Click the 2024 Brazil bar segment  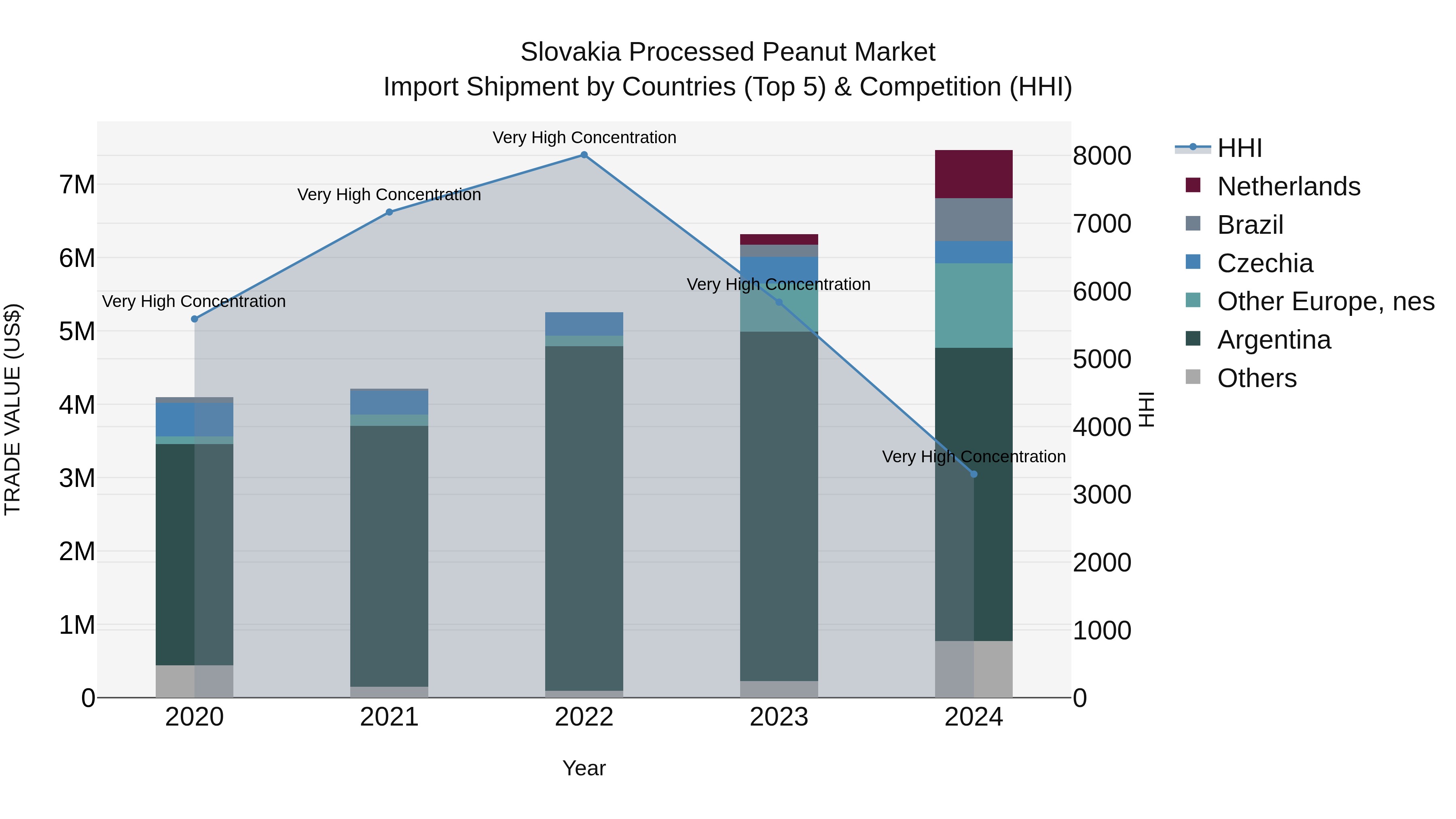974,220
